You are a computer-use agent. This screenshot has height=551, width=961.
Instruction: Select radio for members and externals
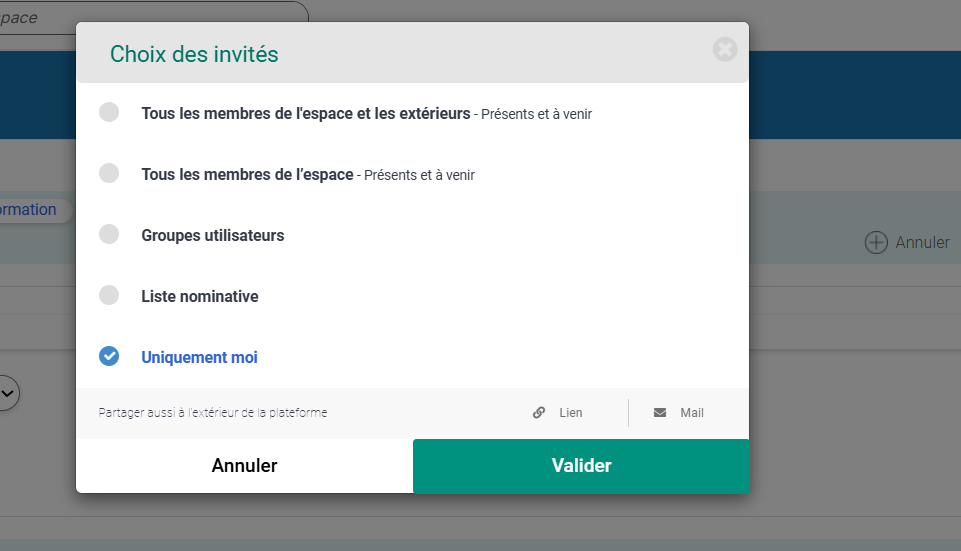[109, 112]
